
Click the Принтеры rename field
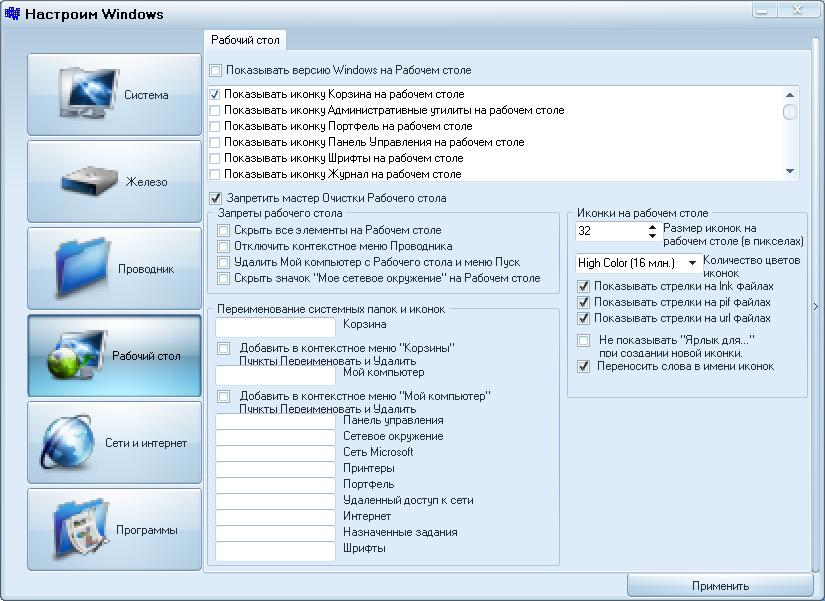pos(275,469)
